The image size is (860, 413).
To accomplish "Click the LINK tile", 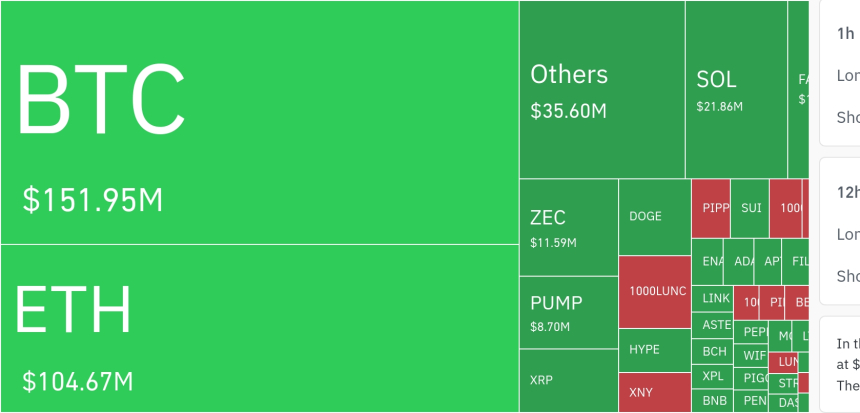I will (x=712, y=298).
